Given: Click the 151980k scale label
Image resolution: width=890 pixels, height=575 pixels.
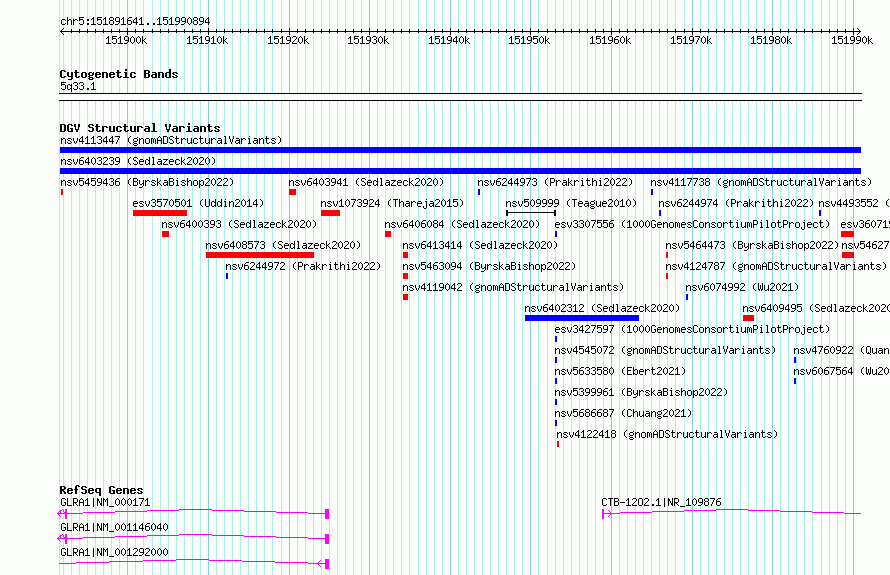Looking at the screenshot, I should point(771,40).
